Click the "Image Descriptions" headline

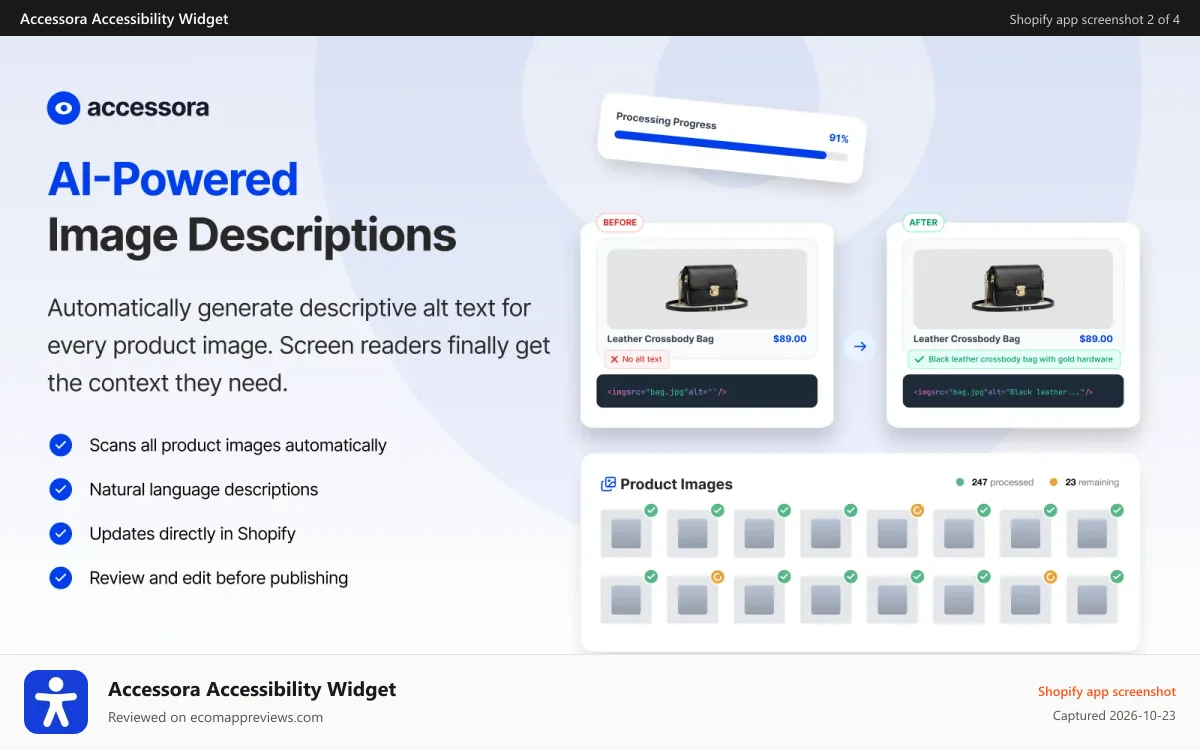[252, 236]
